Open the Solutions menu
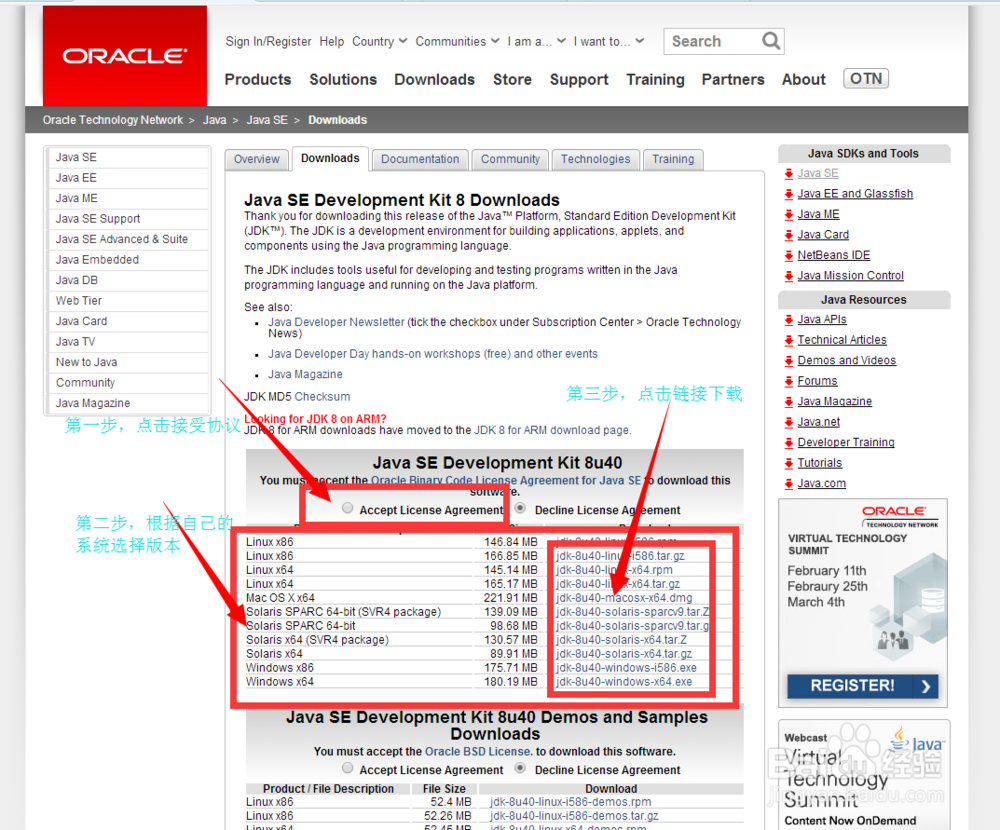 (343, 80)
